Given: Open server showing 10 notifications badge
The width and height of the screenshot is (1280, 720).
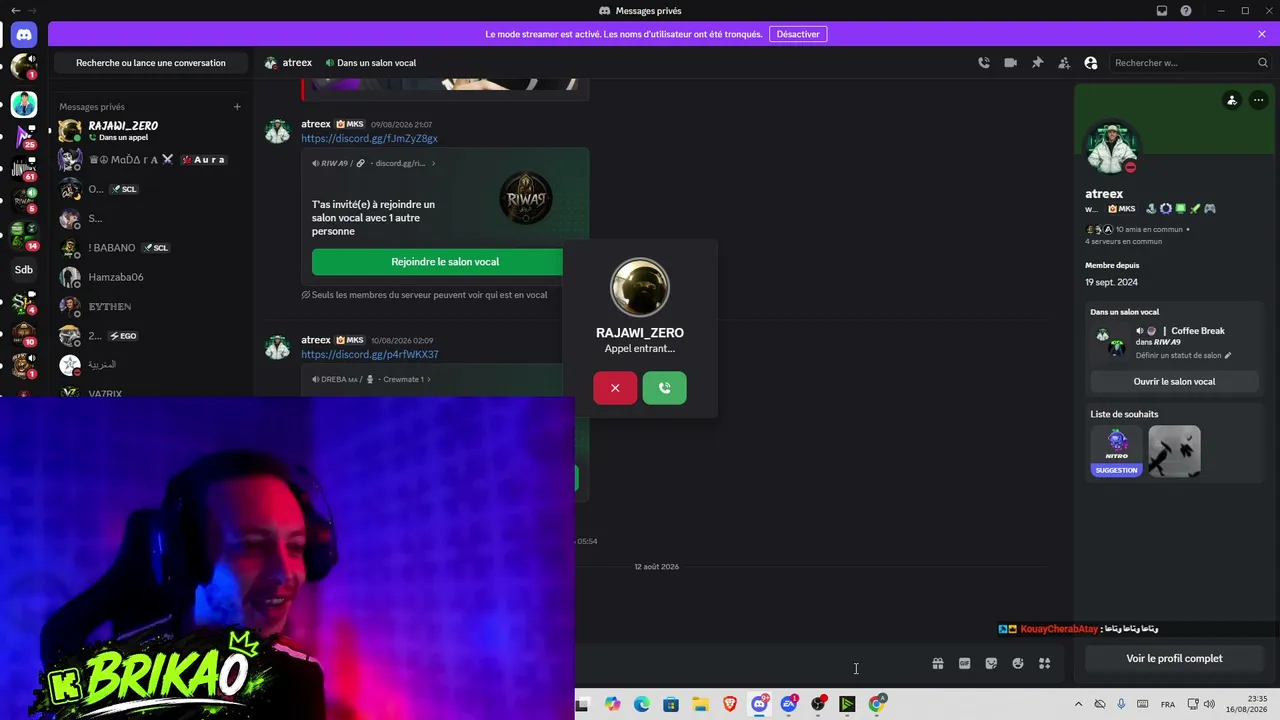Looking at the screenshot, I should [x=24, y=333].
